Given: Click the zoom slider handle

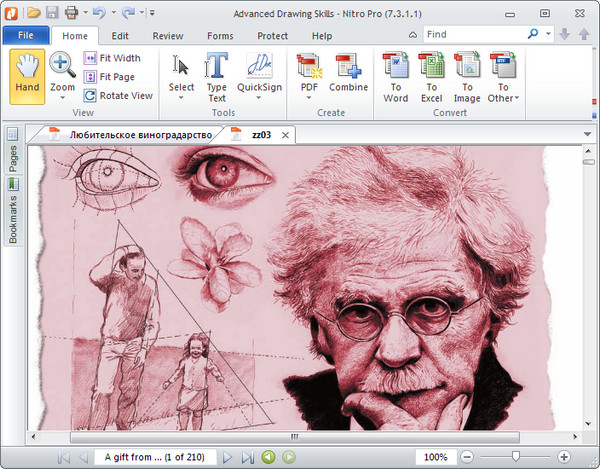Looking at the screenshot, I should (x=515, y=457).
